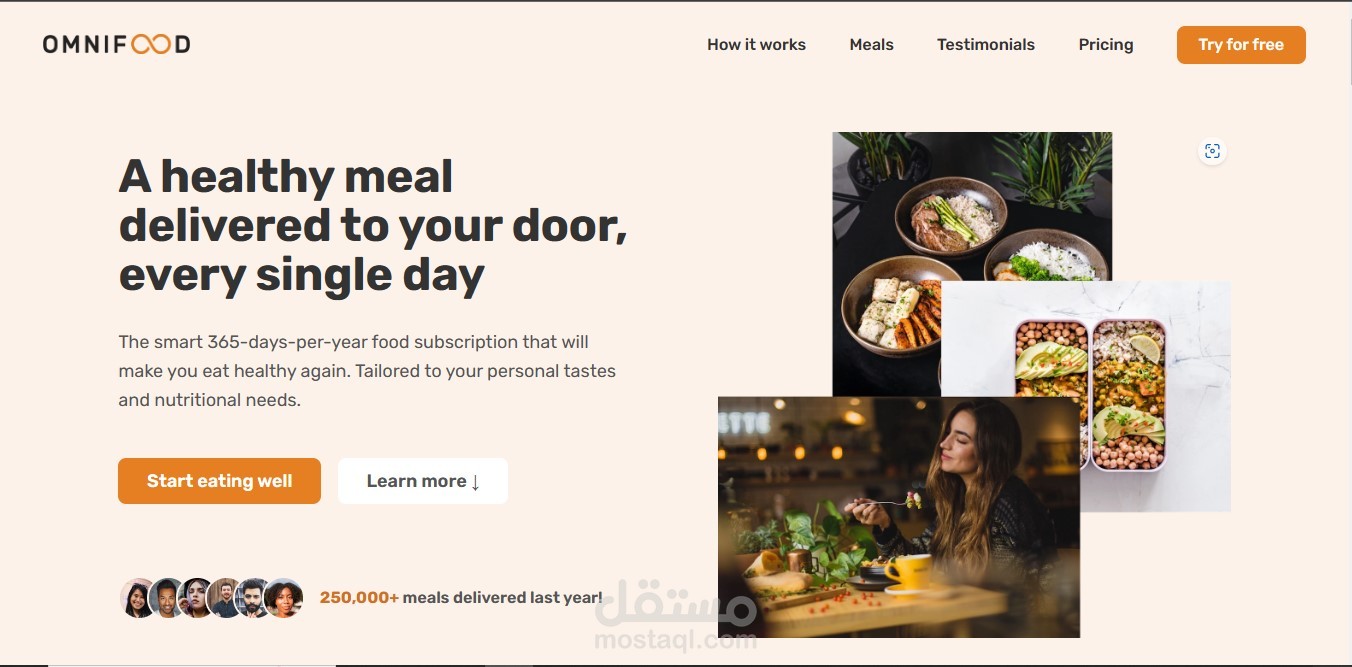The image size is (1352, 667).
Task: Click the first customer avatar
Action: pyautogui.click(x=139, y=598)
